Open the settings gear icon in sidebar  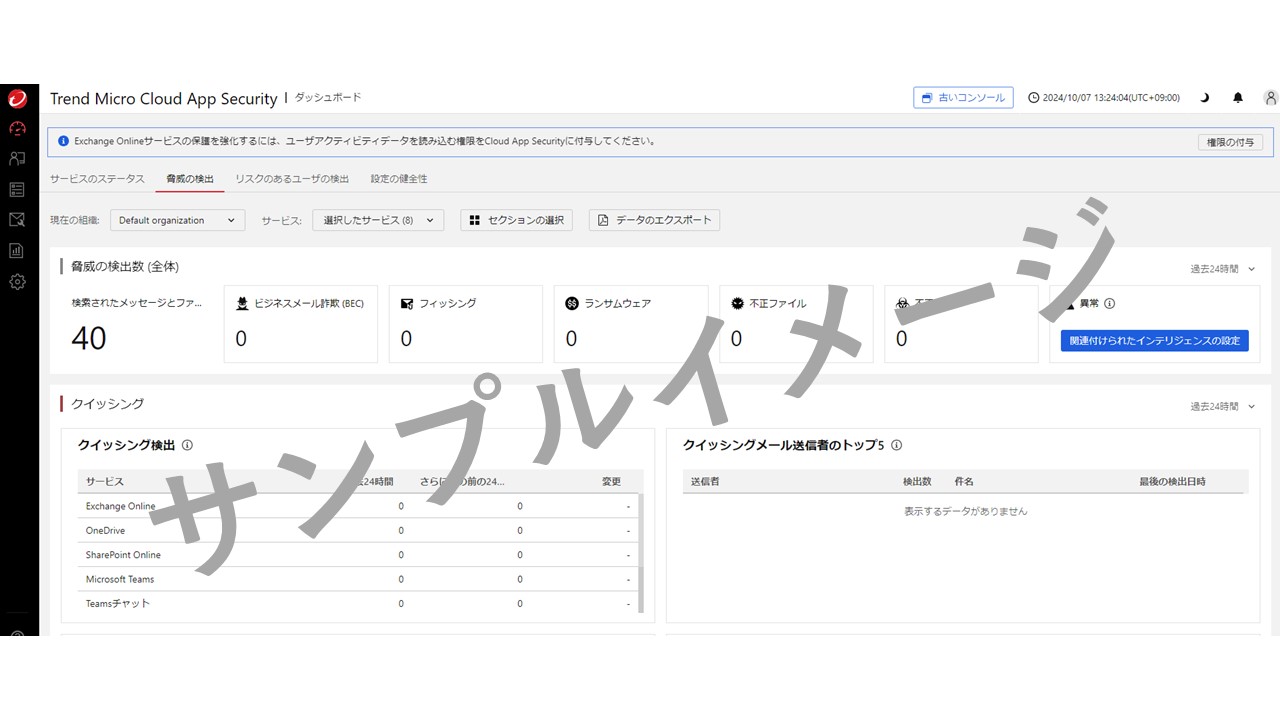pos(17,282)
